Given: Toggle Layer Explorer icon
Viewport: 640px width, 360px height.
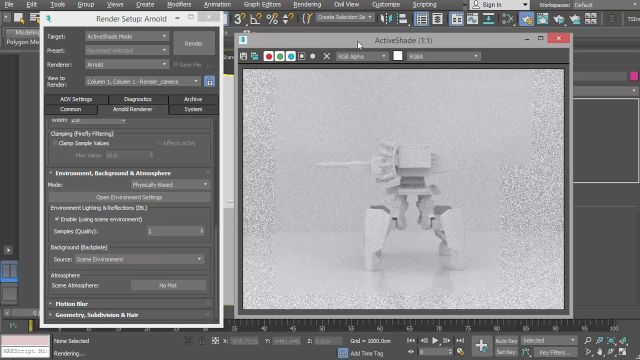Looking at the screenshot, I should pos(437,18).
